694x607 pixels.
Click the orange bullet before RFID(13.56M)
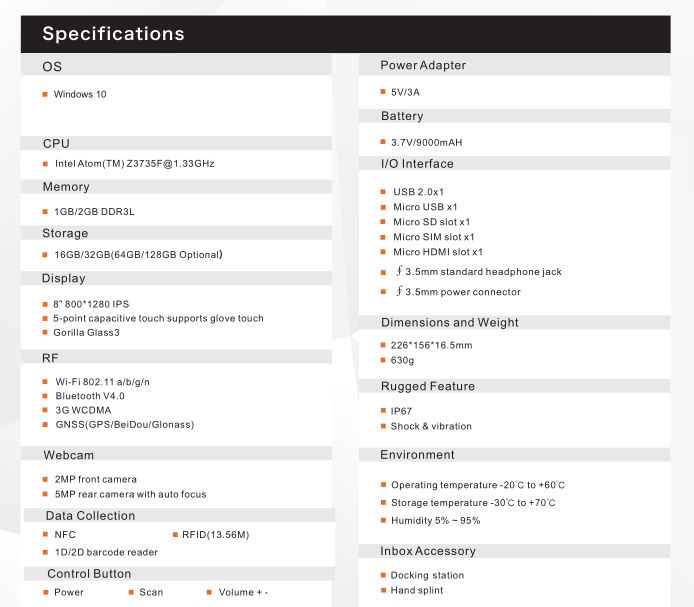(x=174, y=535)
